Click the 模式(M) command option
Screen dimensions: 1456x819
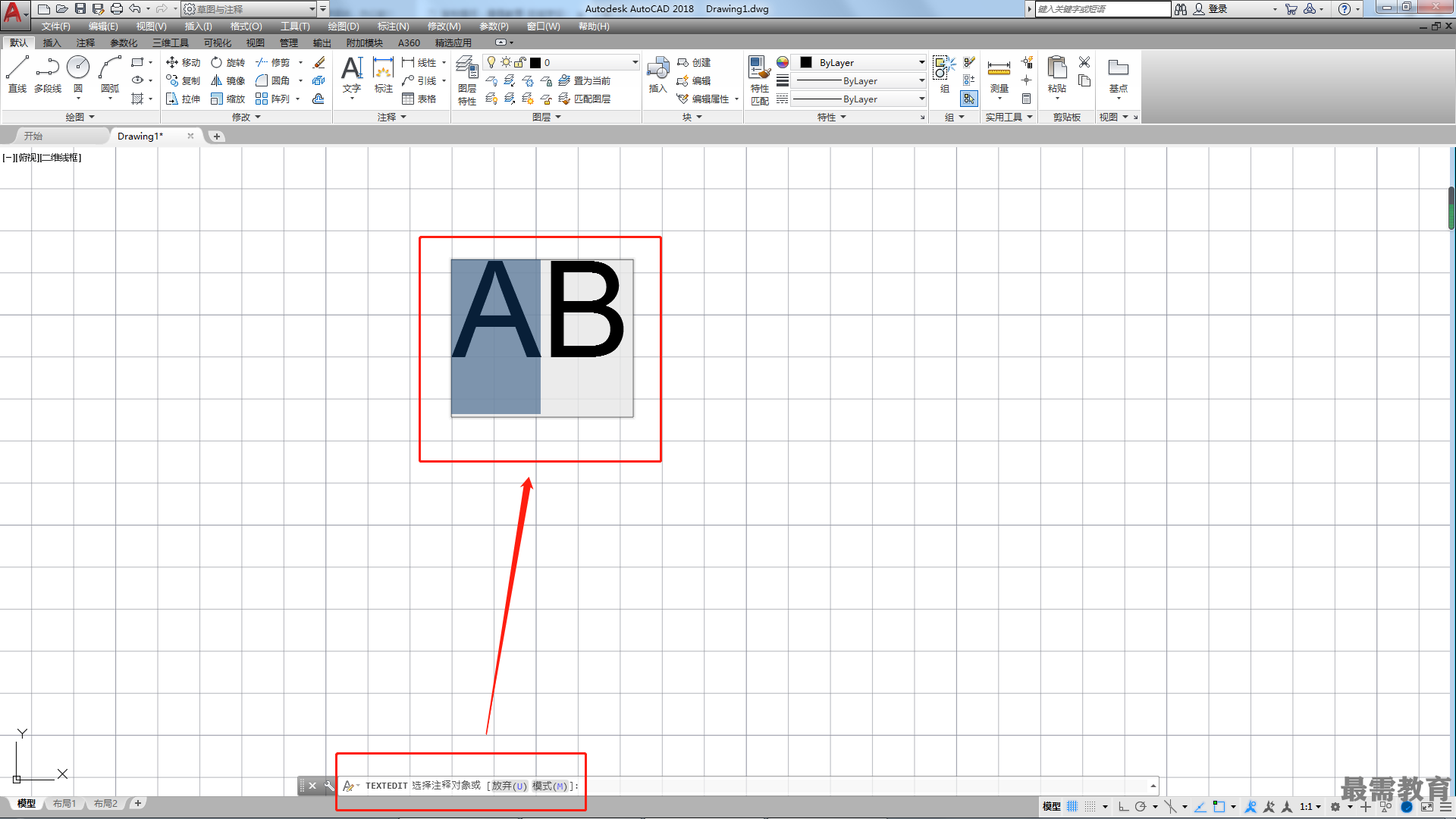(x=550, y=786)
